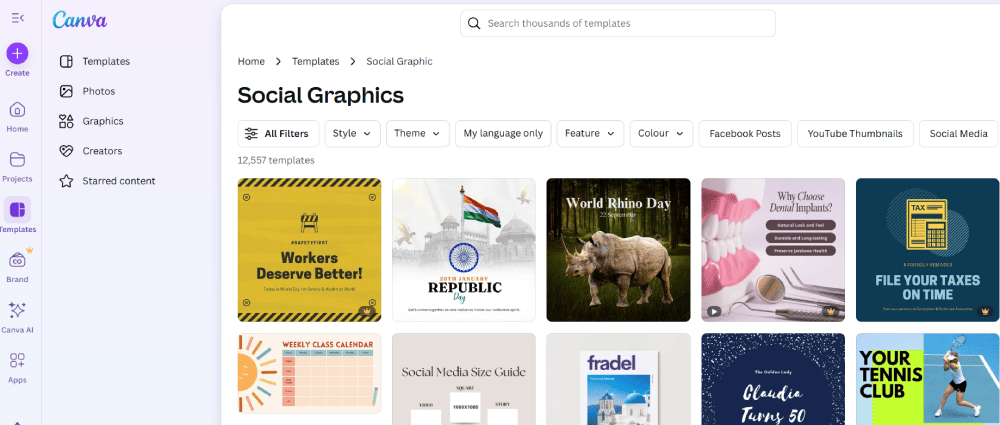The image size is (1000, 425).
Task: Open Why Choose Dental Implants template
Action: tap(773, 250)
